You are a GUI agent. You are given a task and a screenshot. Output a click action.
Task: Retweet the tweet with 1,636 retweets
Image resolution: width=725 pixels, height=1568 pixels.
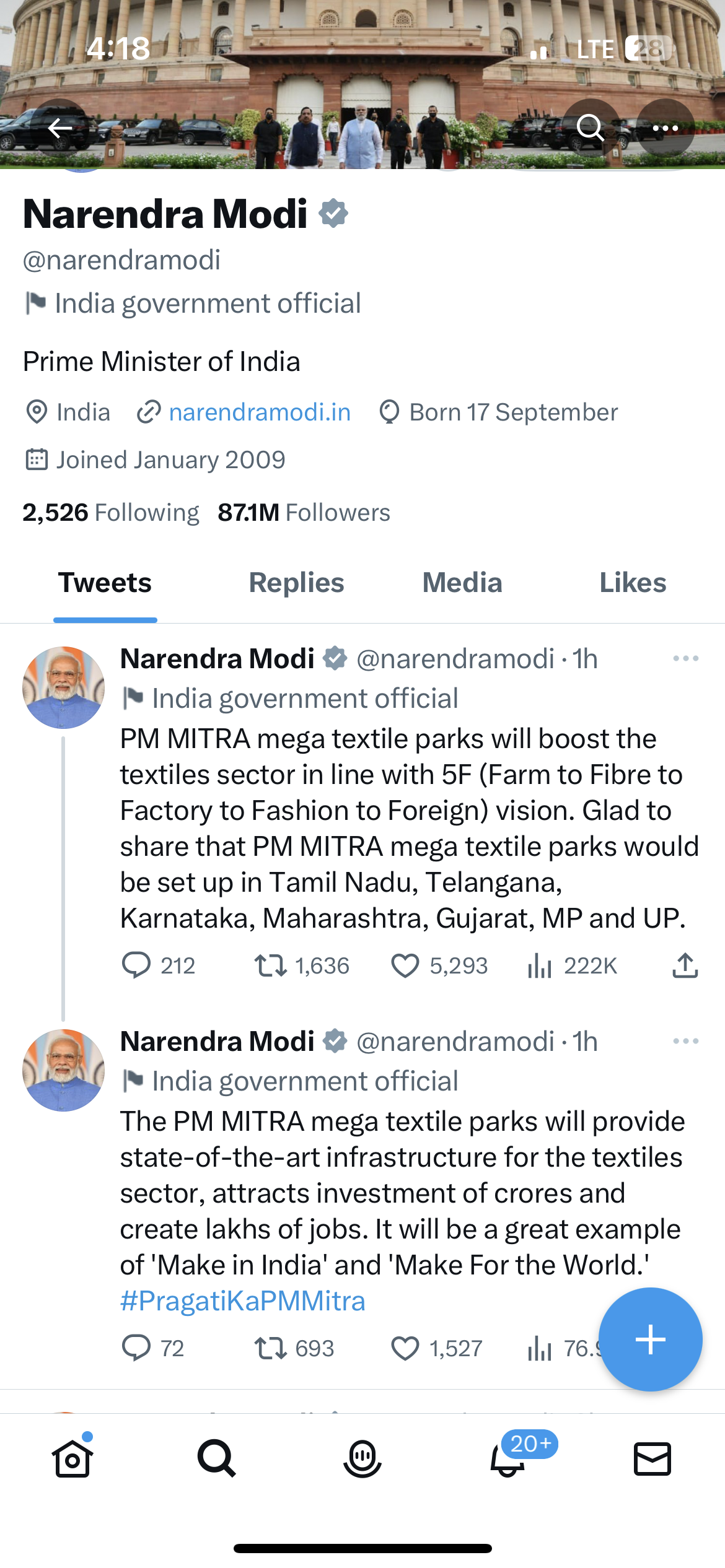[x=271, y=965]
